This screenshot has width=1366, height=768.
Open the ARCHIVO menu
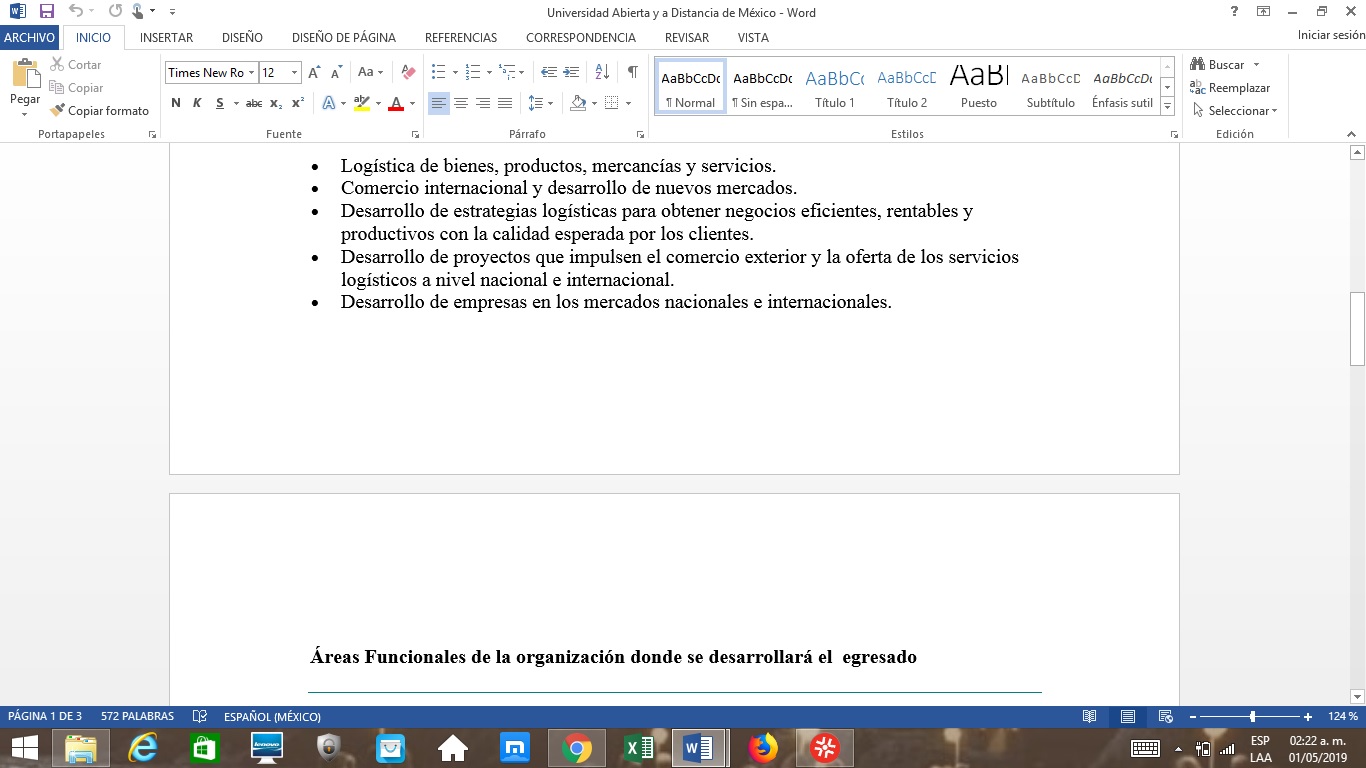click(x=30, y=37)
